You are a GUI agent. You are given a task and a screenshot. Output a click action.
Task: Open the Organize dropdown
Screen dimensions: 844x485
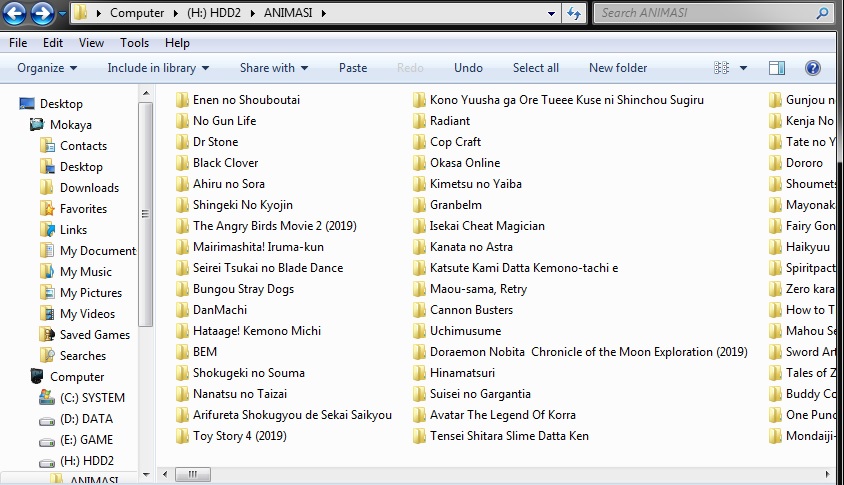pos(47,68)
